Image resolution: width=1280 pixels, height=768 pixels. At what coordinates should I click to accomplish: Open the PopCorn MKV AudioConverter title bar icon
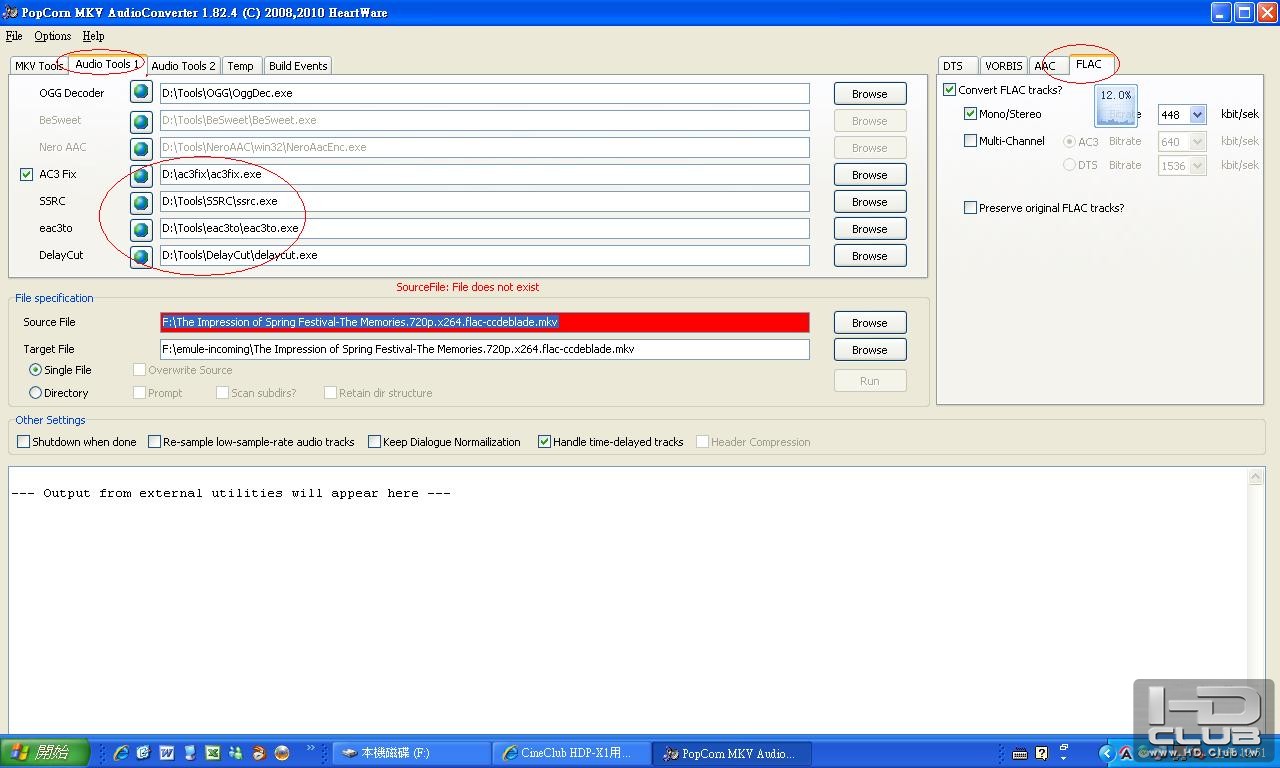pos(10,12)
